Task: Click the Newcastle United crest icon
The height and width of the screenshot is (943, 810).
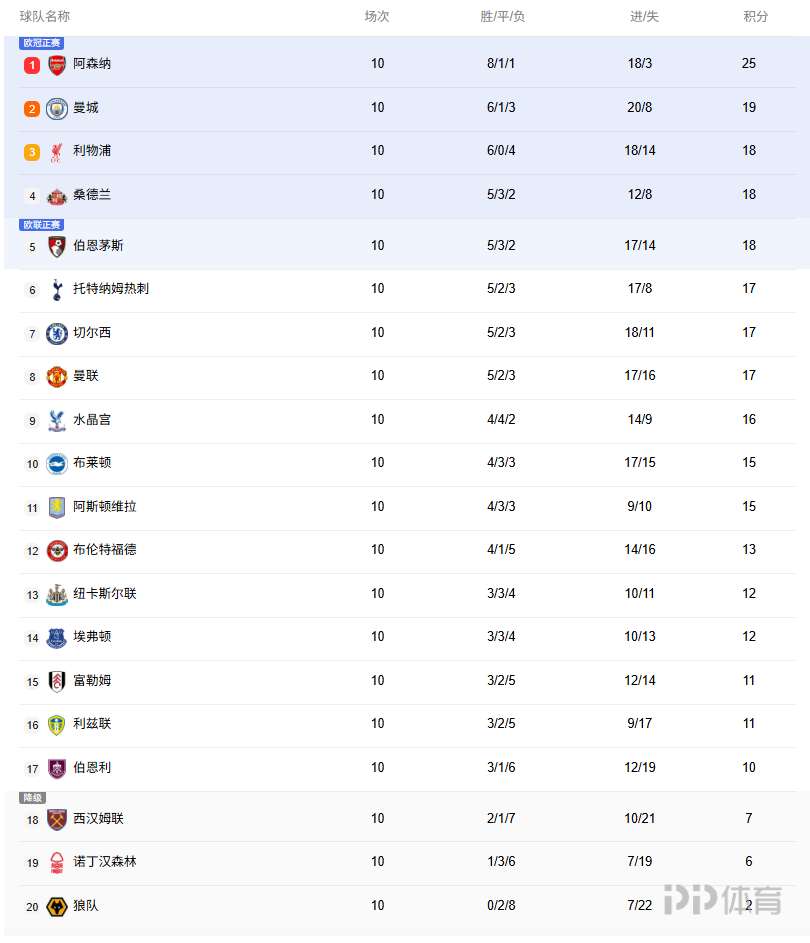Action: click(x=57, y=594)
